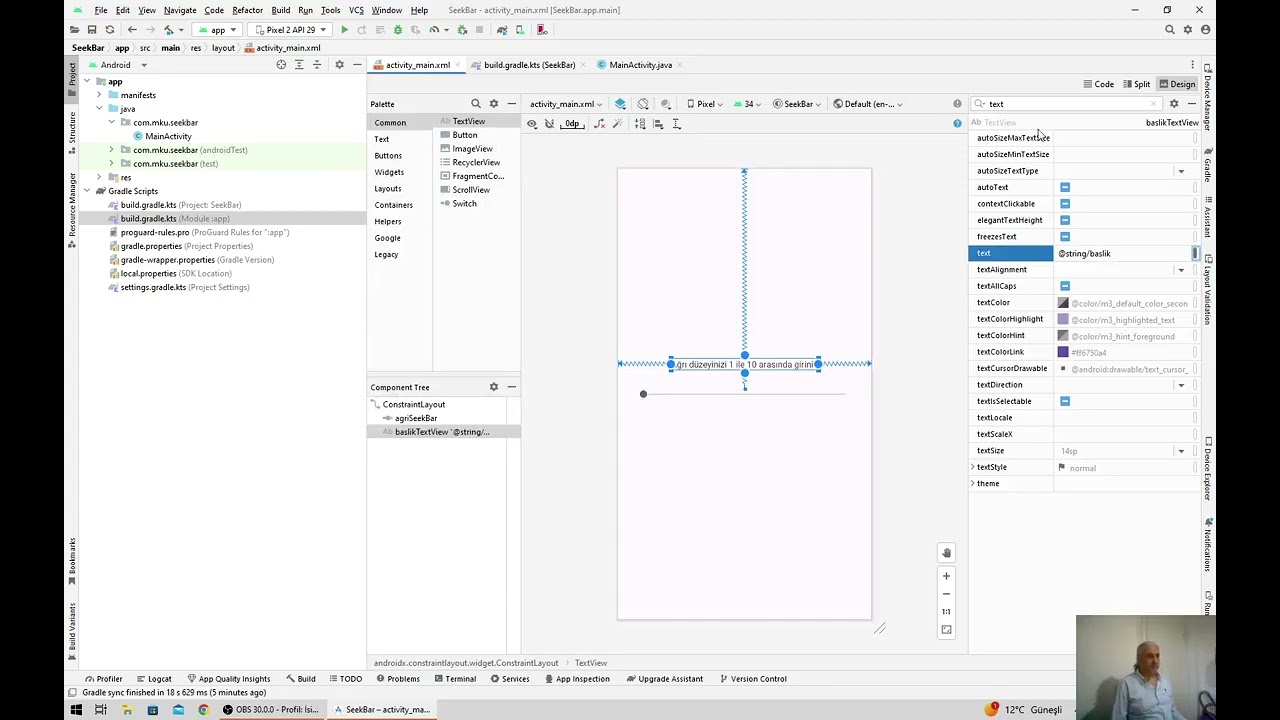
Task: Open the textSize dropdown arrow
Action: point(1181,451)
